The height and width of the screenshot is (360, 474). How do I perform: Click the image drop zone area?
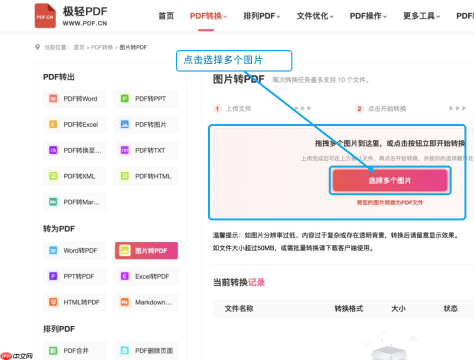[337, 172]
